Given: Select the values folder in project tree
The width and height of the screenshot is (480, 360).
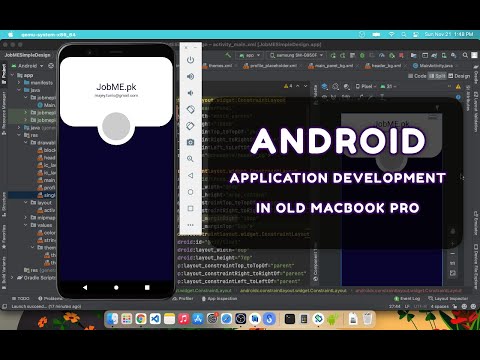Looking at the screenshot, I should (44, 225).
